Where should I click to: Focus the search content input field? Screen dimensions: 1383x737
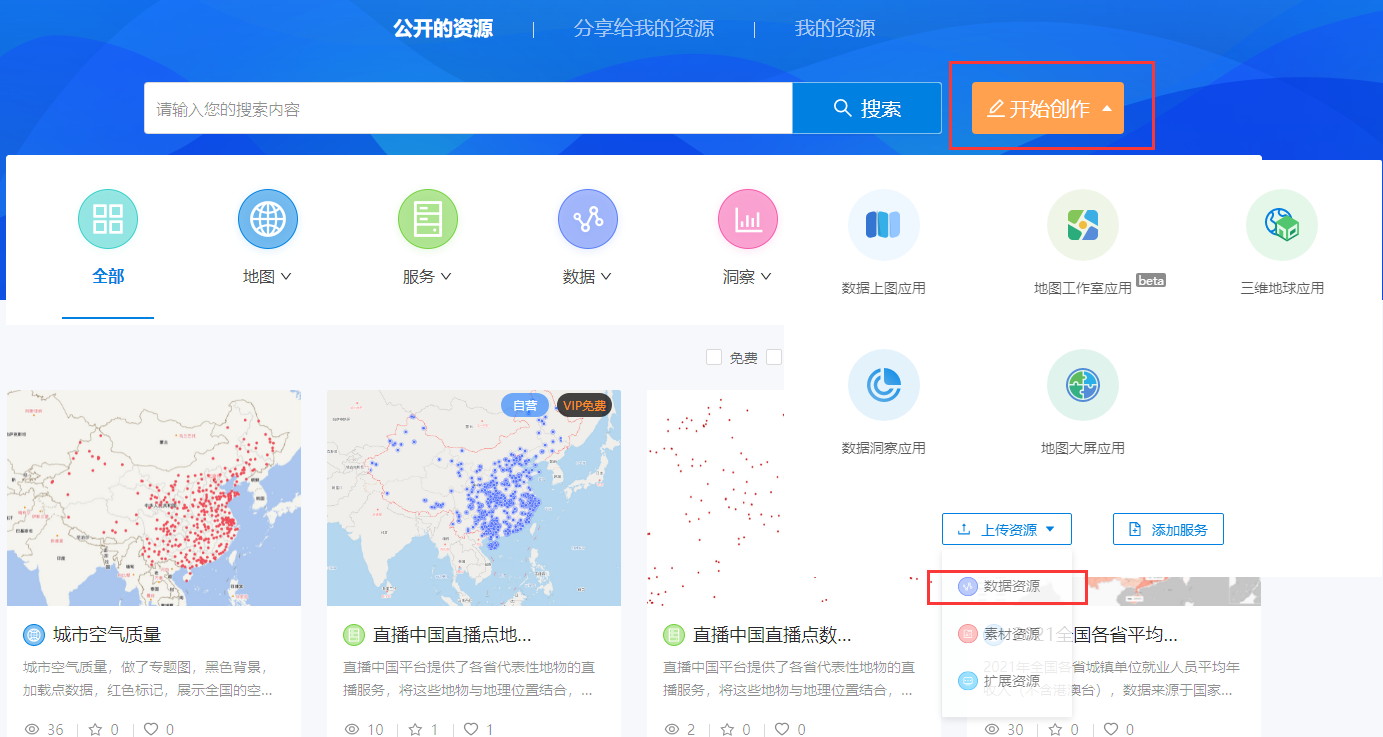pyautogui.click(x=468, y=109)
